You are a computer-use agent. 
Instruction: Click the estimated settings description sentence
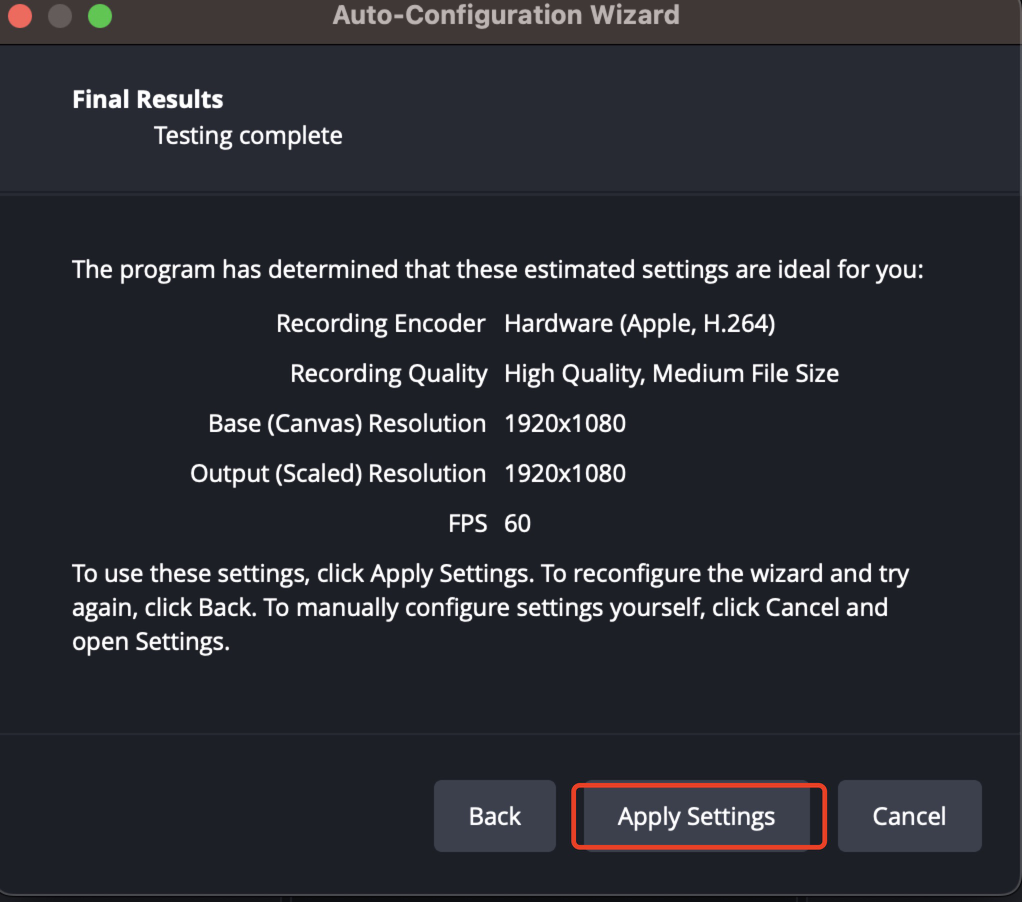coord(497,270)
